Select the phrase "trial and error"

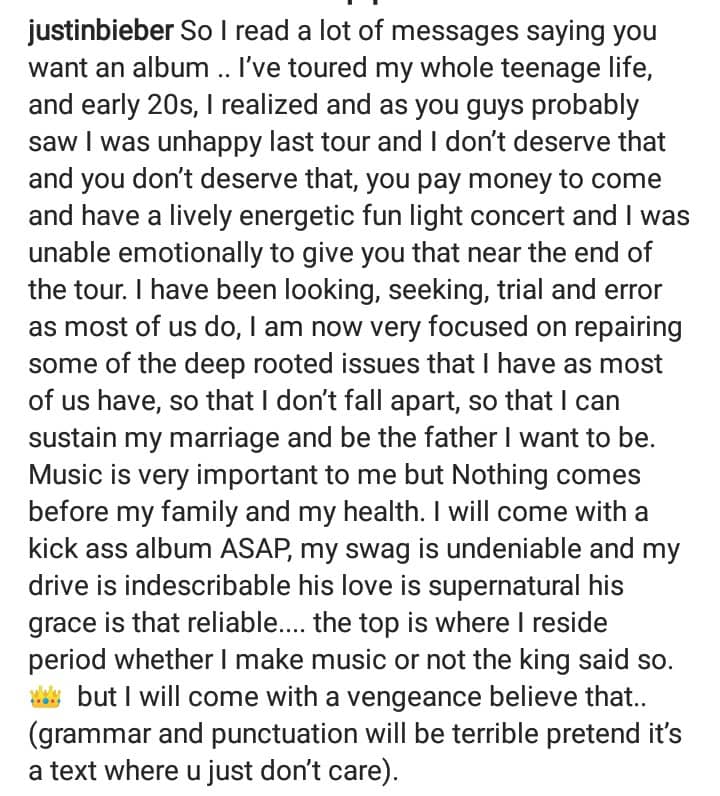tap(579, 290)
